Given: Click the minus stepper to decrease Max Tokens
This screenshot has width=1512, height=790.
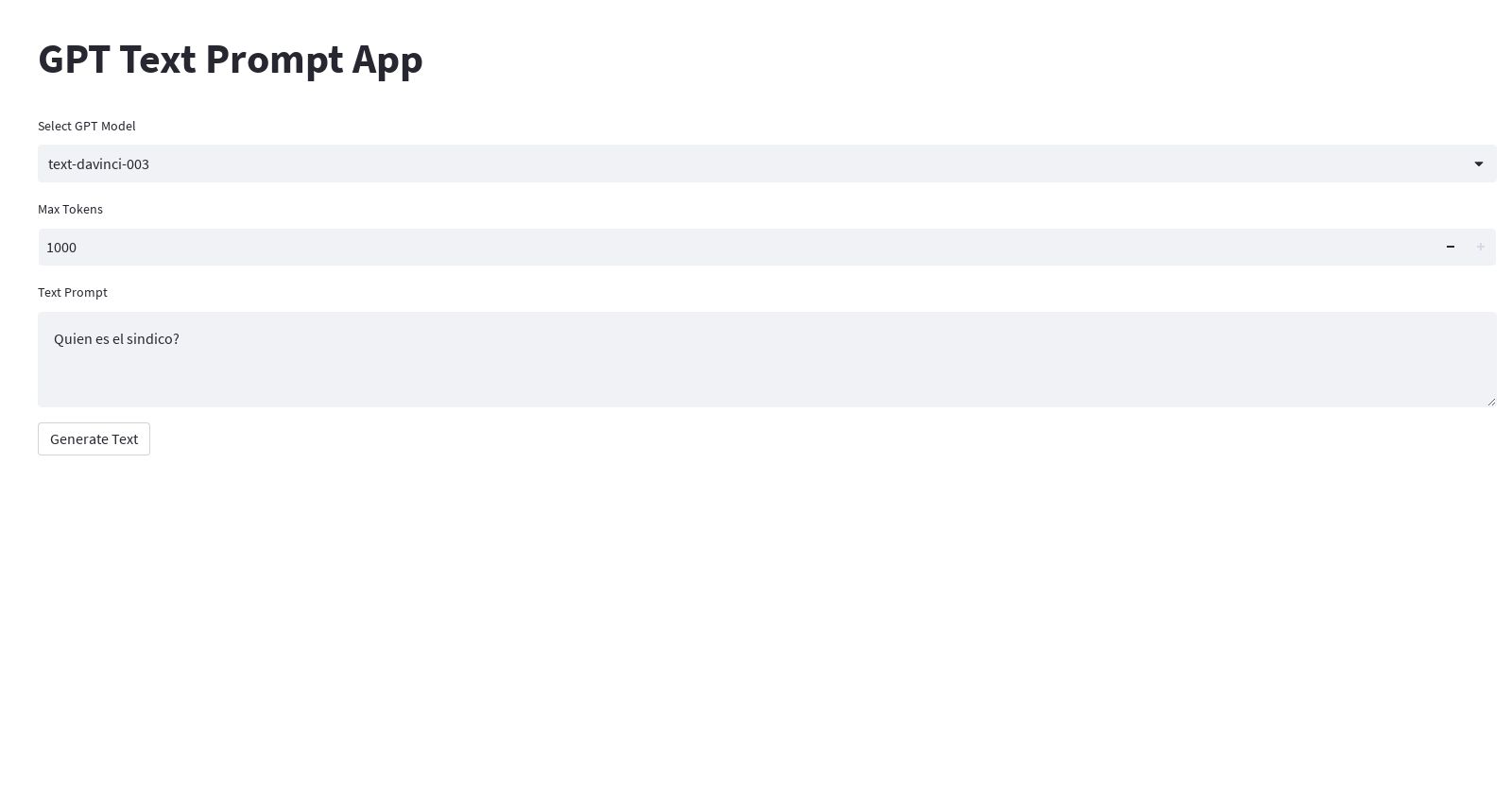Looking at the screenshot, I should [1451, 247].
